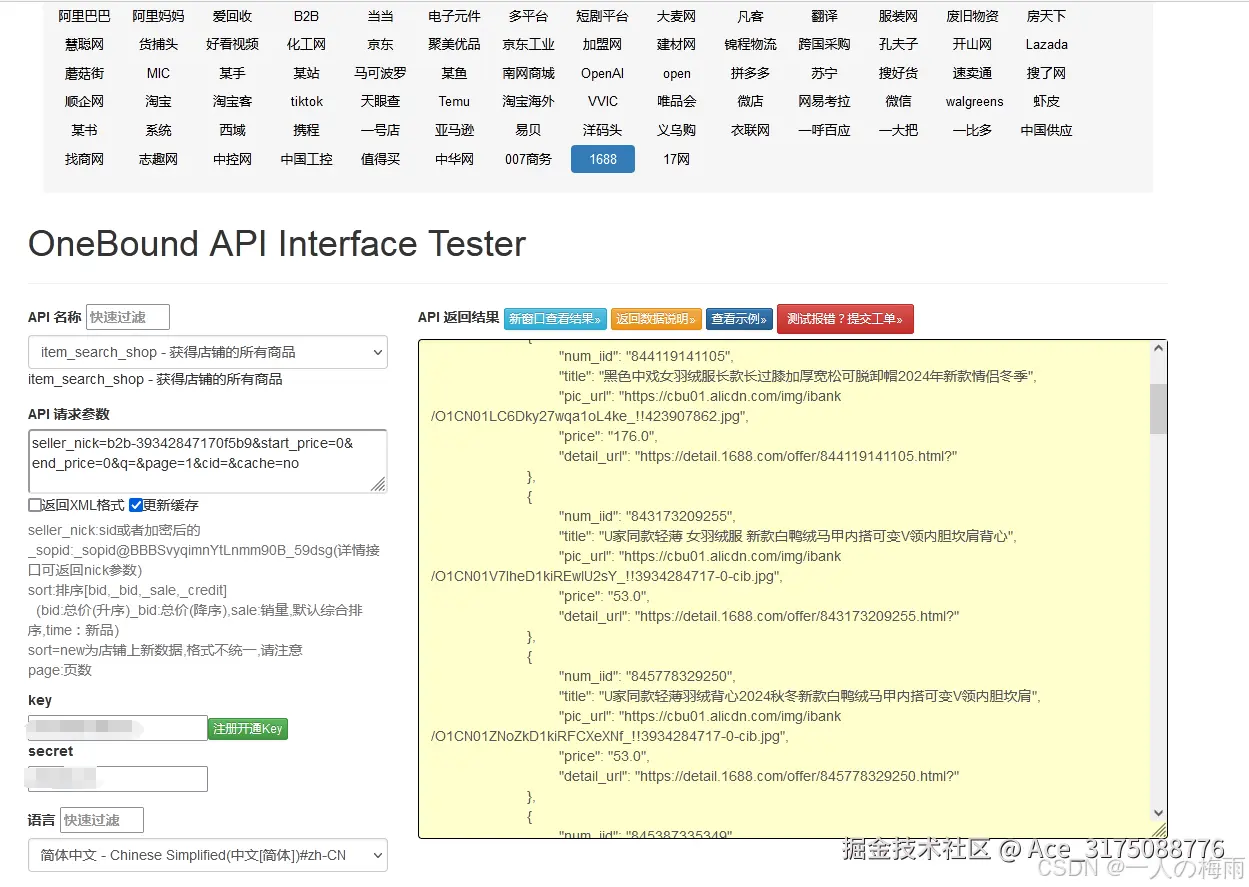The image size is (1249, 887).
Task: Select the 1688 platform tab
Action: (x=603, y=159)
